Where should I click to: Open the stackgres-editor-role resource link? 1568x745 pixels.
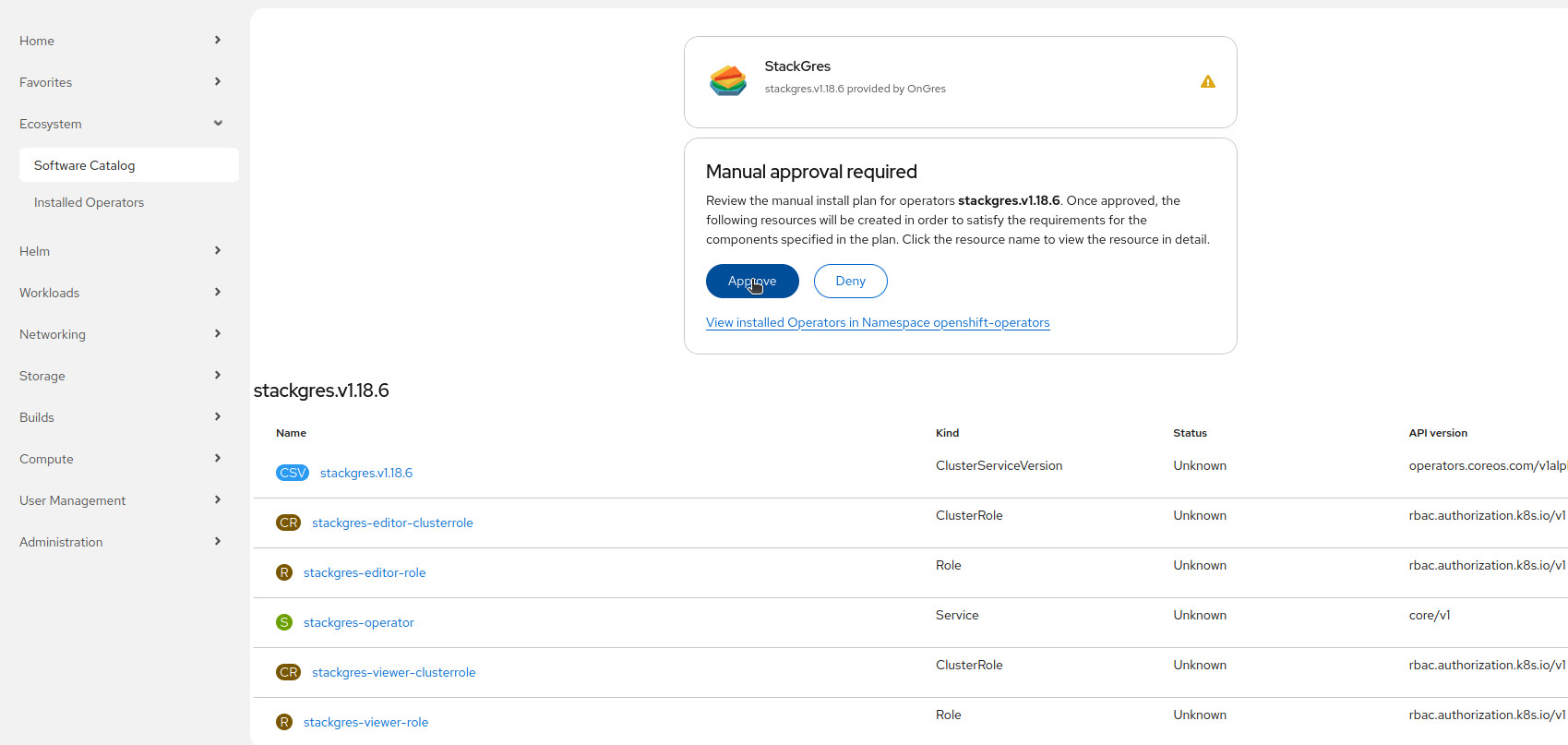coord(365,572)
